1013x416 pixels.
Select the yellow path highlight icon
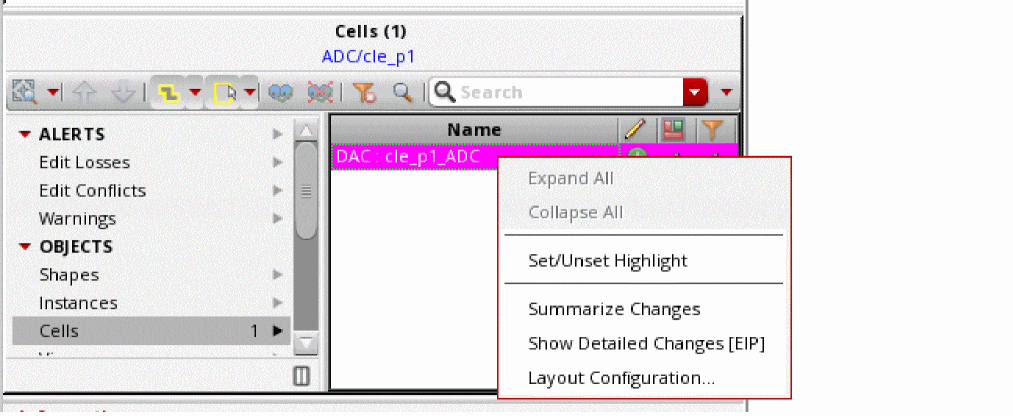168,93
